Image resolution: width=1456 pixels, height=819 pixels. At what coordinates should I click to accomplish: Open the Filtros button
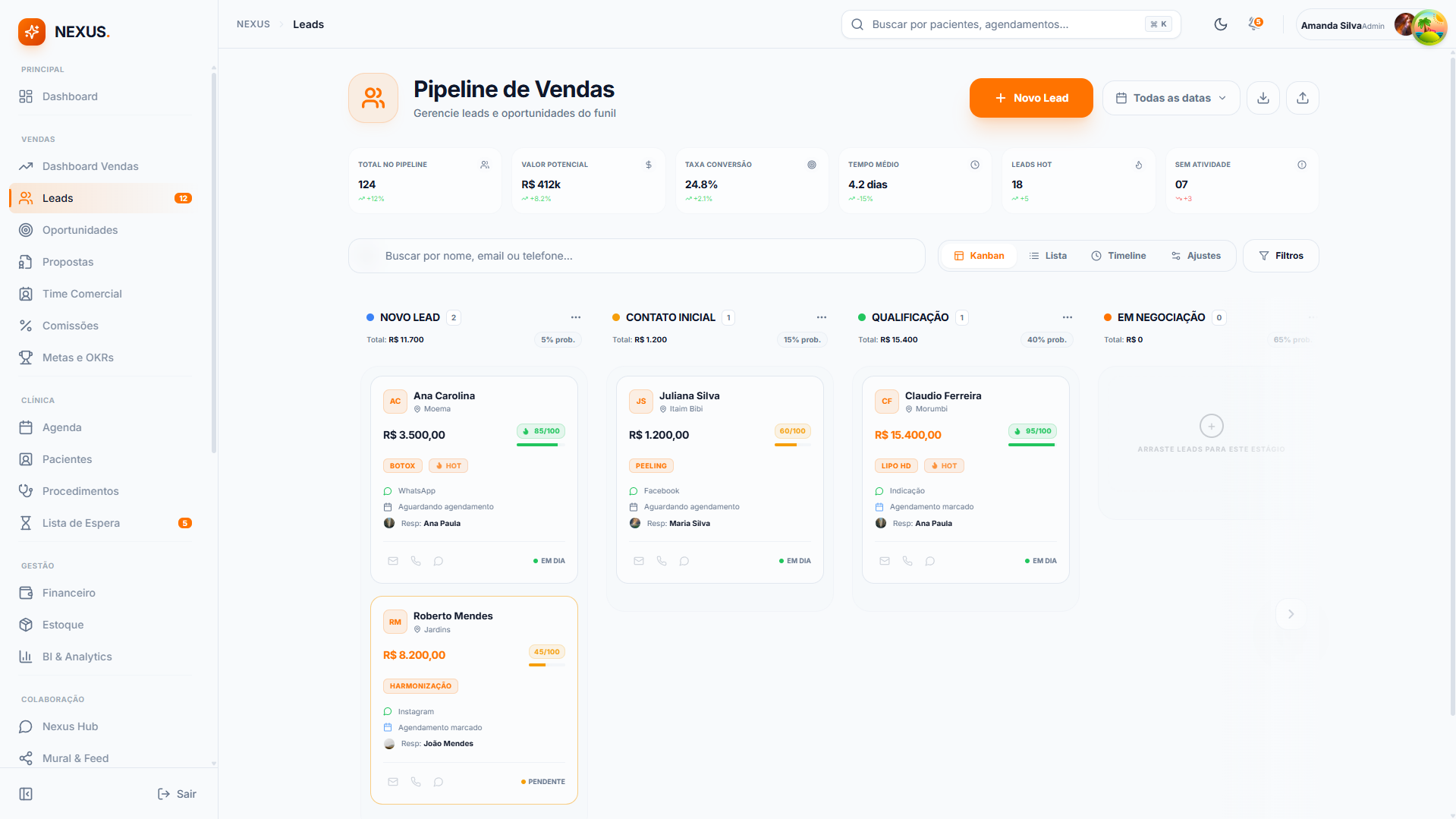point(1281,256)
